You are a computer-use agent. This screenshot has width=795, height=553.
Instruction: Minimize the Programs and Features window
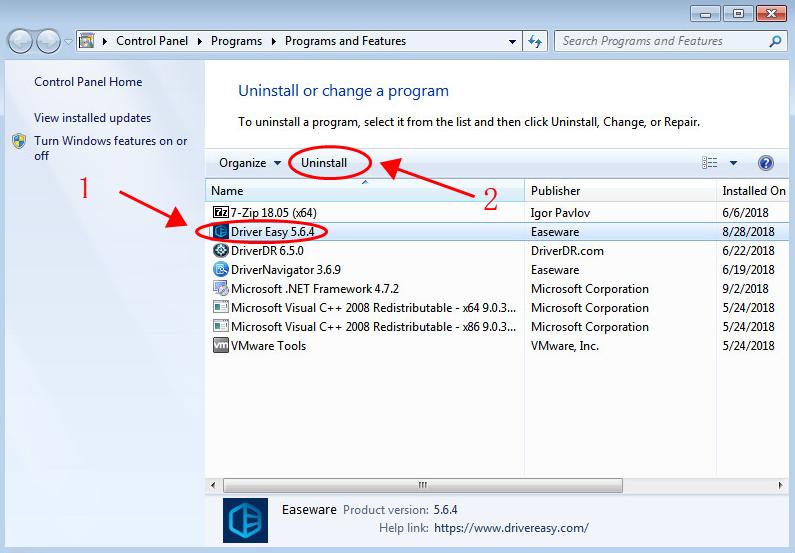[705, 14]
